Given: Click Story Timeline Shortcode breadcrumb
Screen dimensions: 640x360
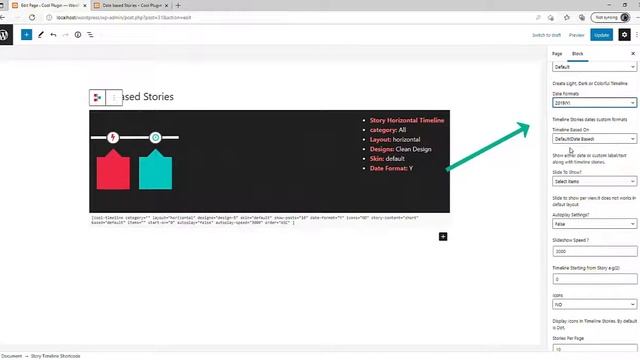Looking at the screenshot, I should [x=56, y=356].
